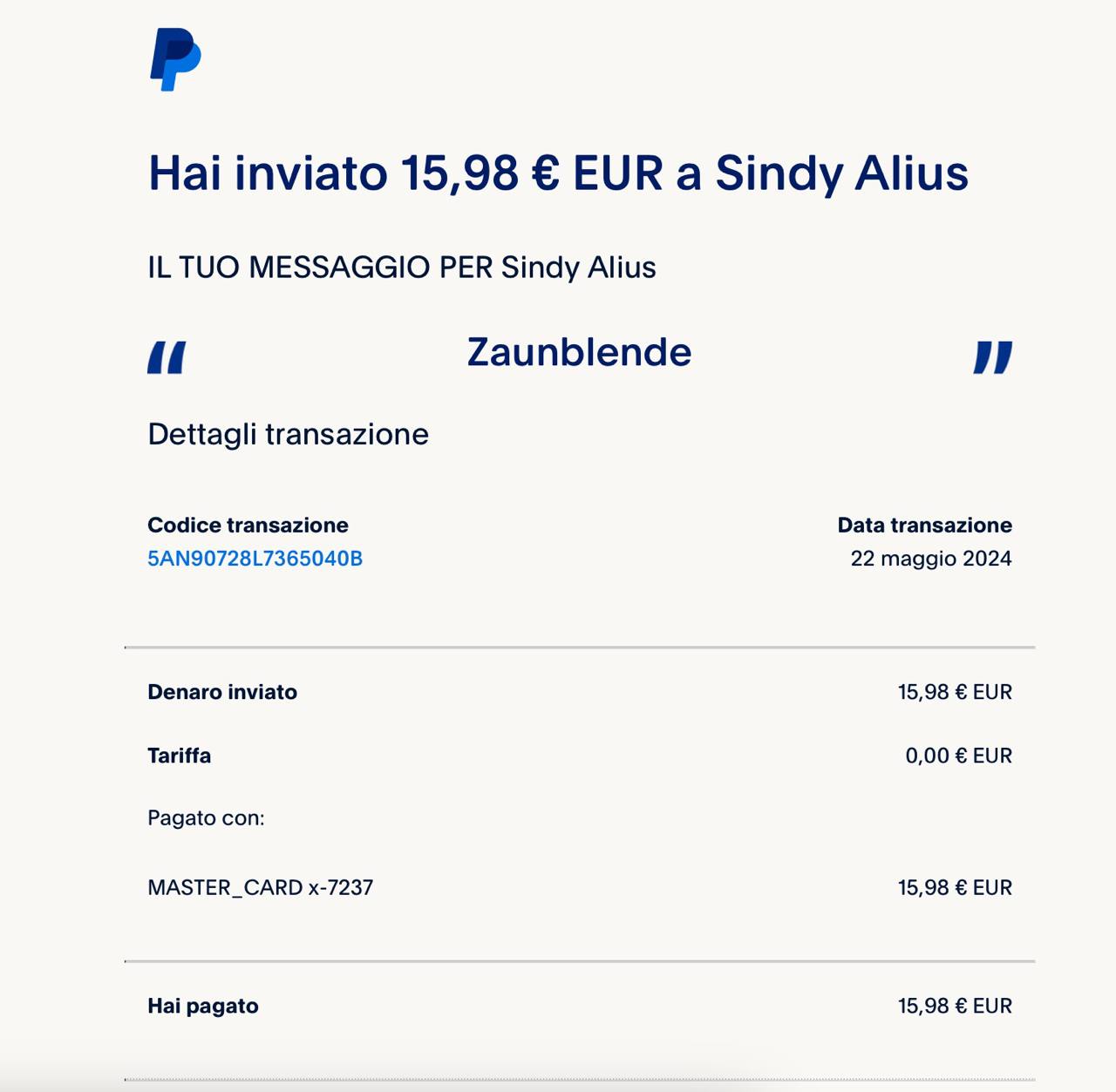Image resolution: width=1116 pixels, height=1092 pixels.
Task: Click the Tariffa amount 0,00 € EUR
Action: (958, 756)
